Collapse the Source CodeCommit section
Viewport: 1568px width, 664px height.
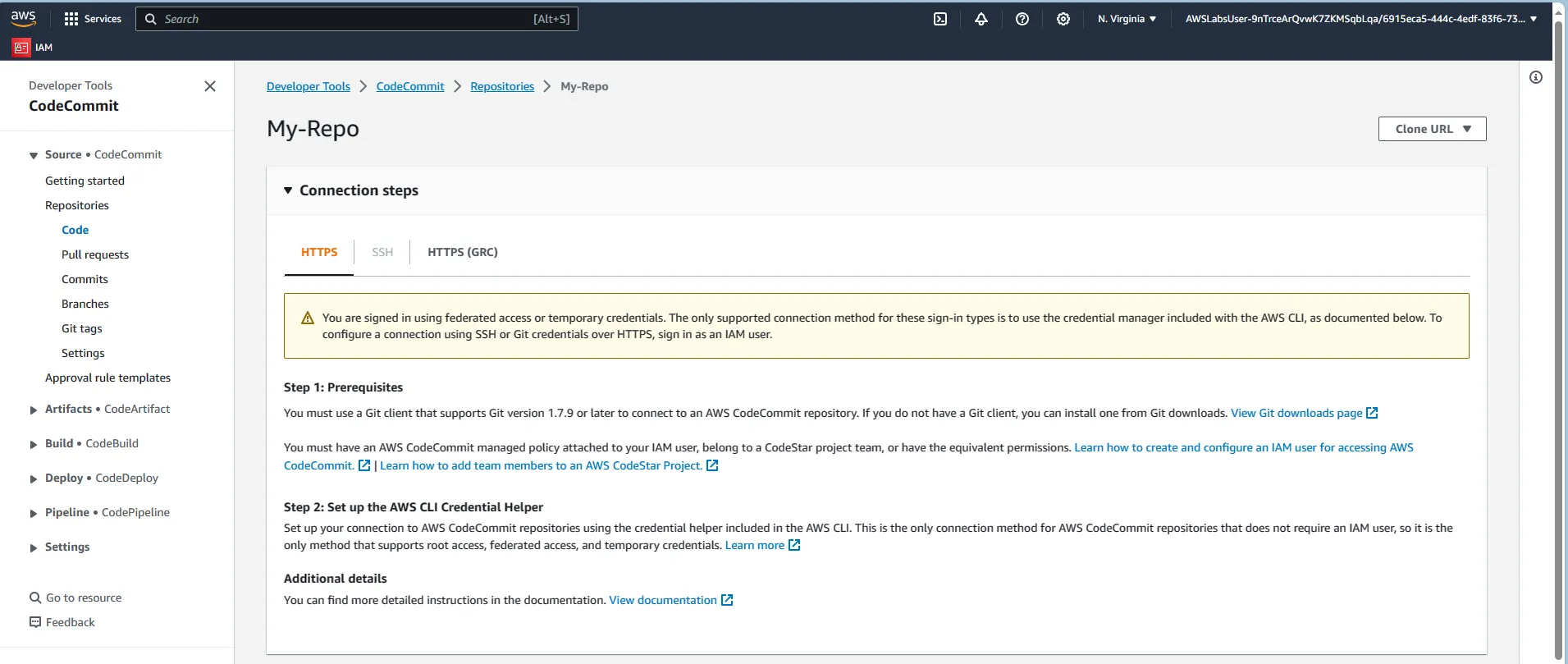(x=34, y=155)
